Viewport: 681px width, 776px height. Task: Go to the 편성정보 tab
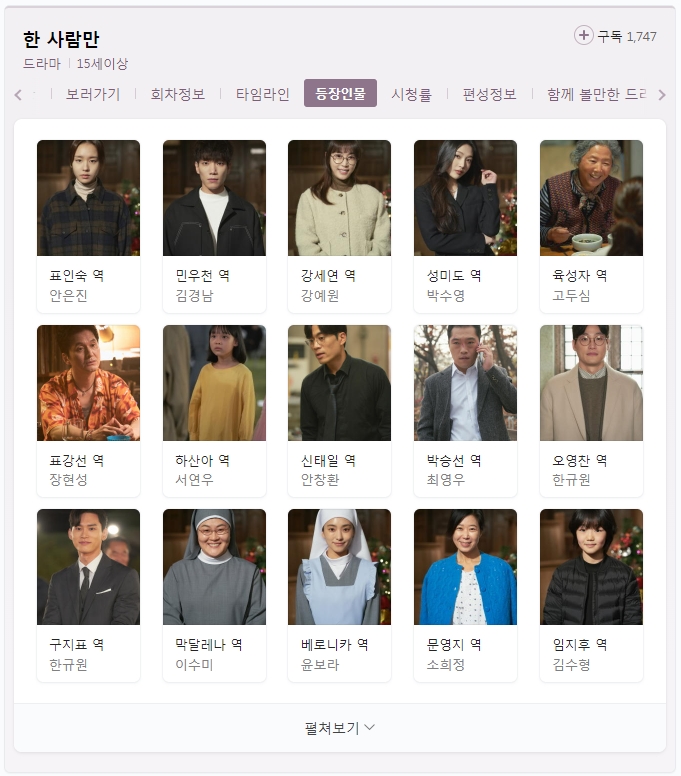tap(489, 94)
